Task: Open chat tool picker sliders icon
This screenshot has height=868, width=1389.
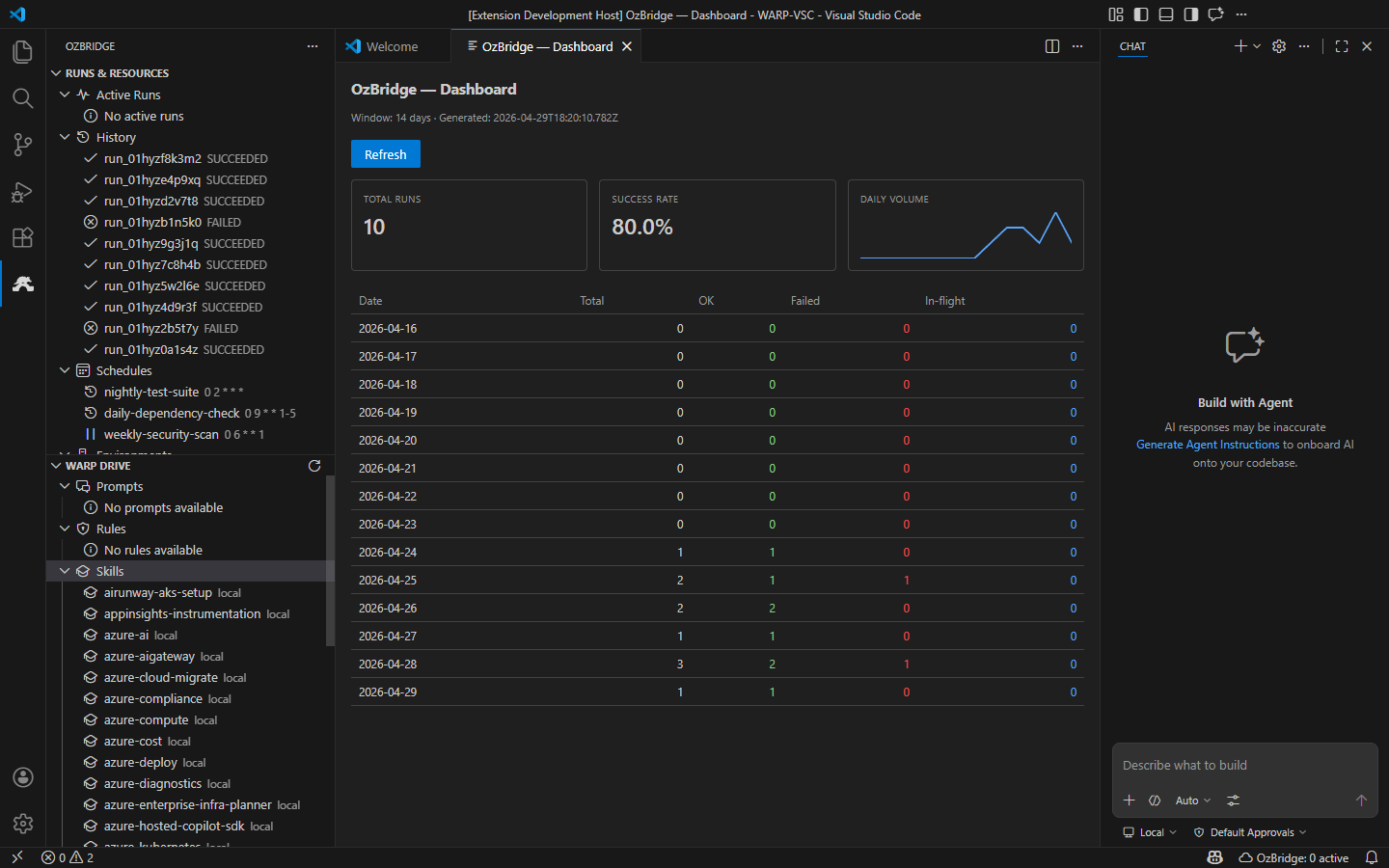Action: click(x=1233, y=800)
